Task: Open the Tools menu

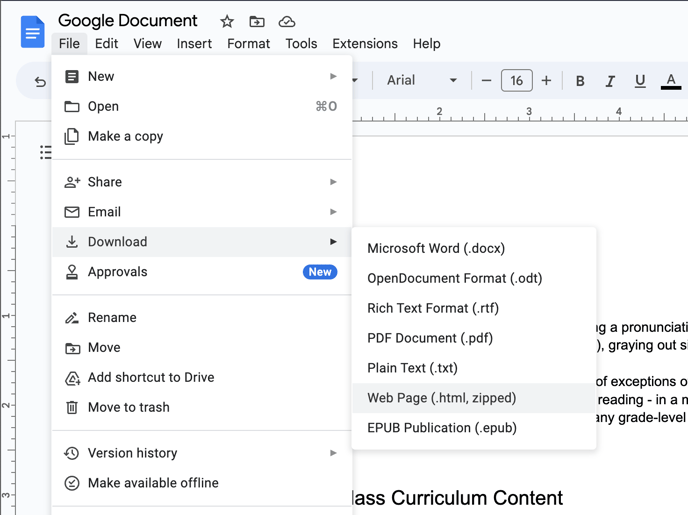Action: click(301, 44)
